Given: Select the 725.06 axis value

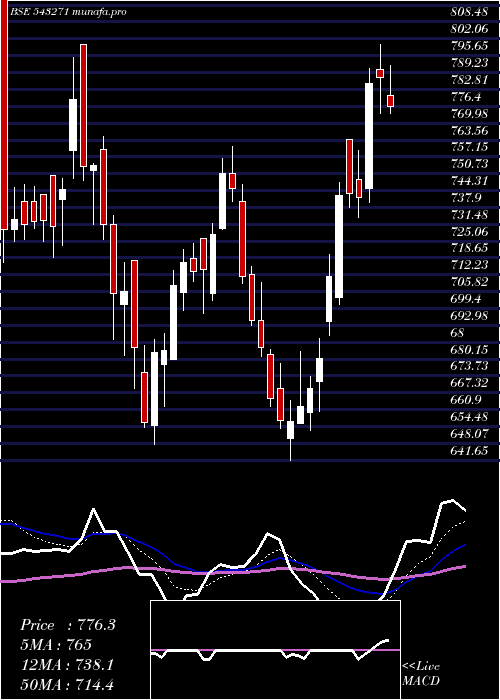Looking at the screenshot, I should [469, 231].
